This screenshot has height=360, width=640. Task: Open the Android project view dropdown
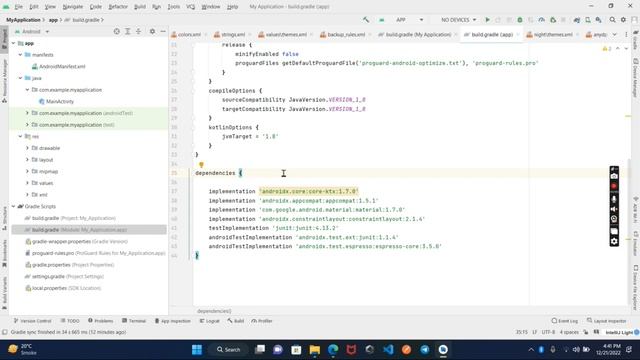click(x=32, y=31)
